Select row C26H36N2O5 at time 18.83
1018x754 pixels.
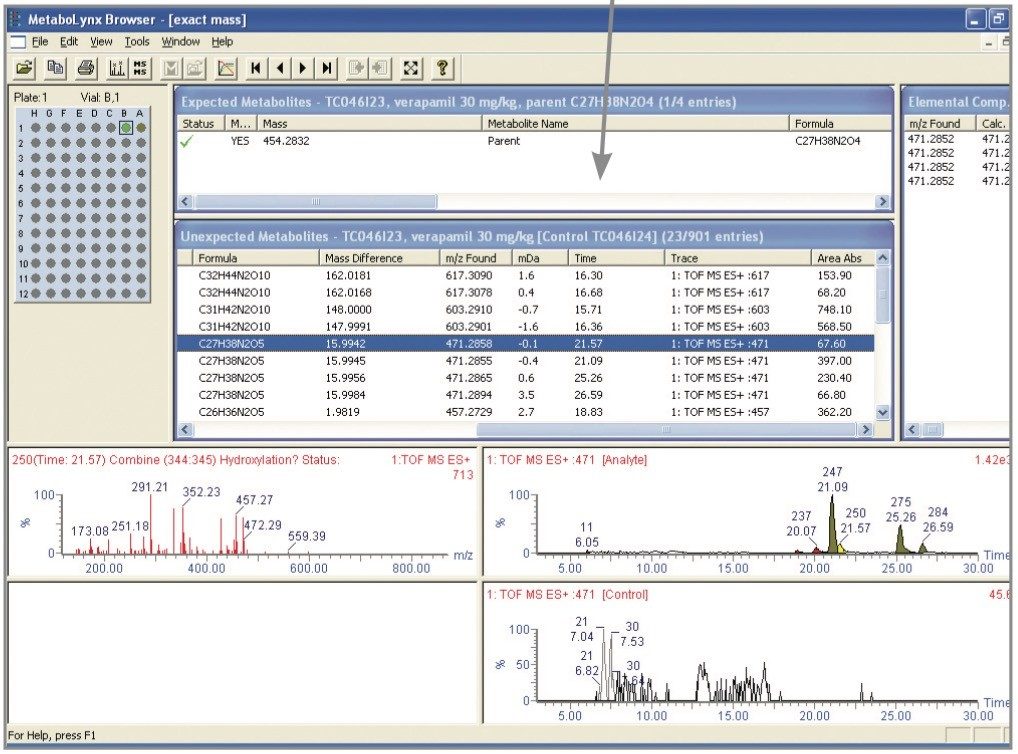pos(525,412)
